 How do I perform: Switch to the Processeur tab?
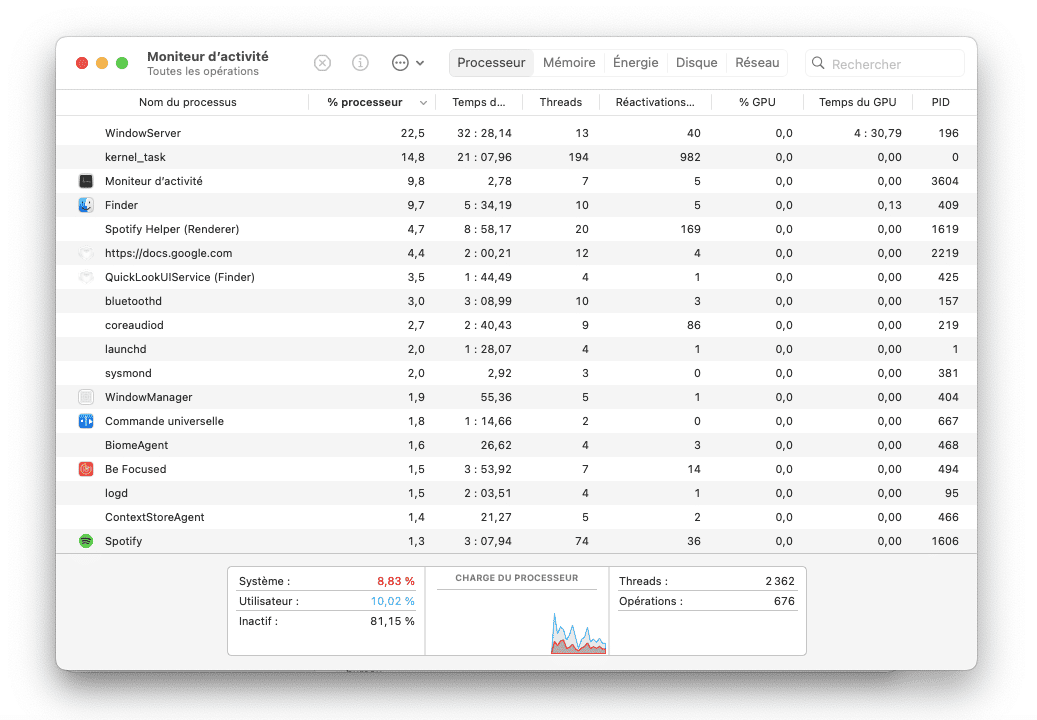click(x=491, y=63)
